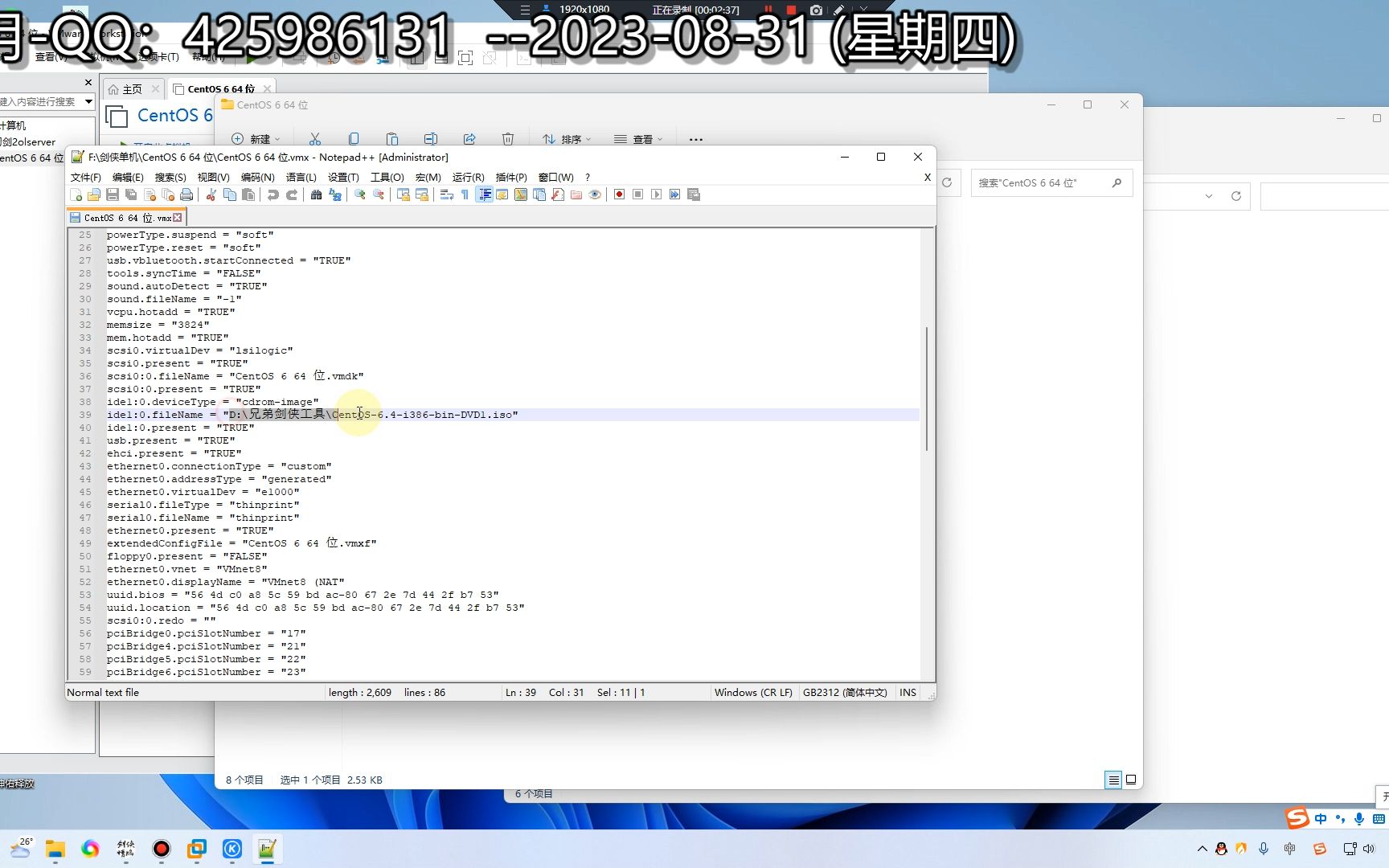Click the Save recorded macro icon

coord(694,194)
